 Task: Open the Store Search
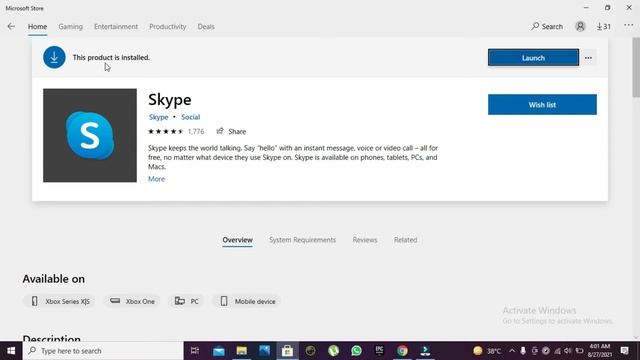click(x=547, y=27)
